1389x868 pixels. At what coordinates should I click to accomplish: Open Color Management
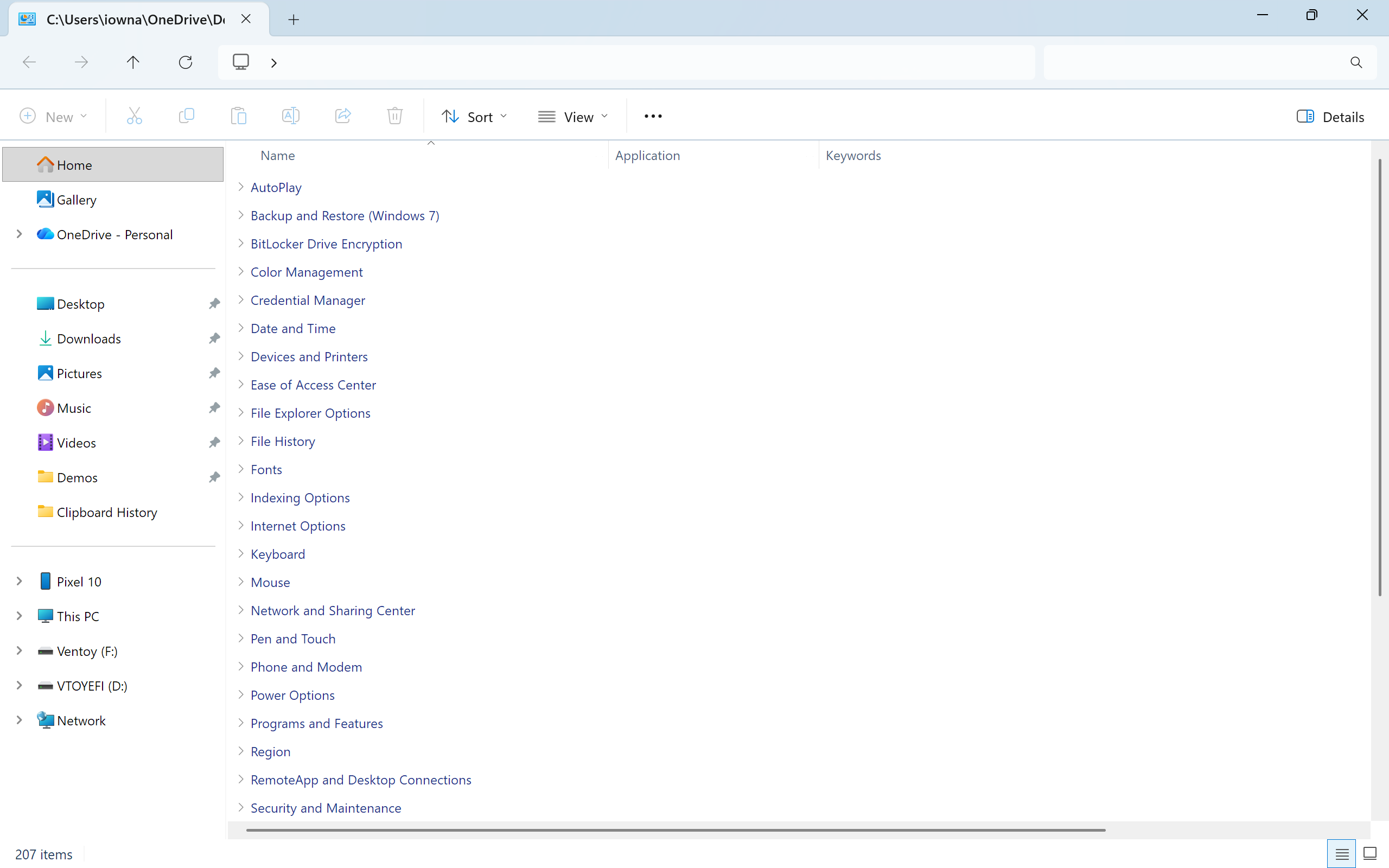(x=306, y=272)
